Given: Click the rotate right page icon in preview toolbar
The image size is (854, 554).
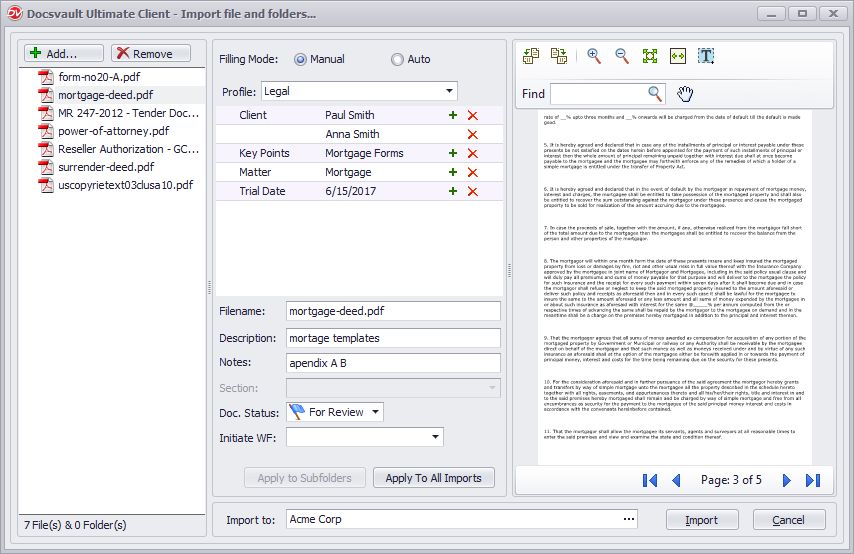Looking at the screenshot, I should (559, 56).
